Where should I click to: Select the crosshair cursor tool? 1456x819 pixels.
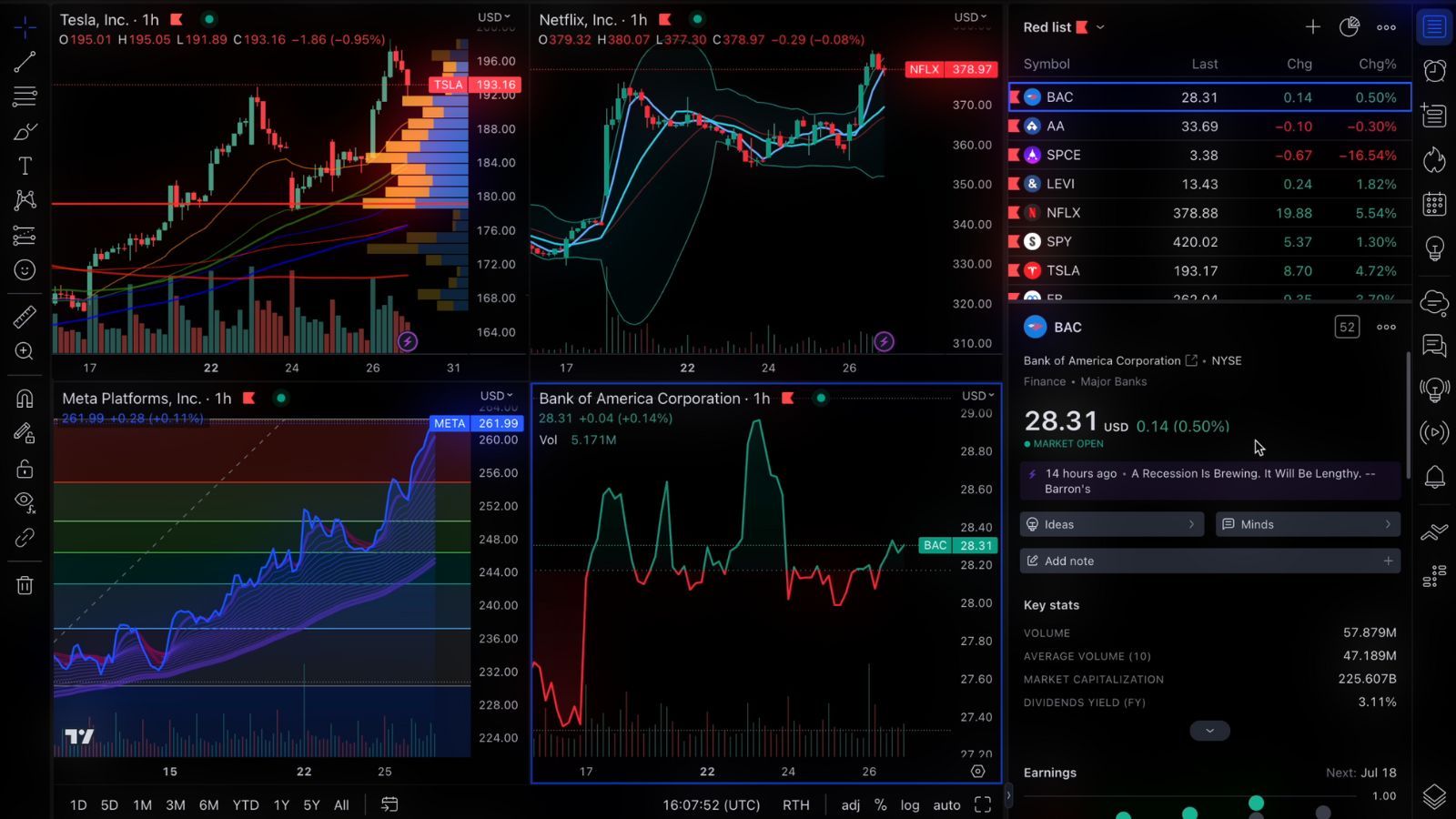click(25, 27)
